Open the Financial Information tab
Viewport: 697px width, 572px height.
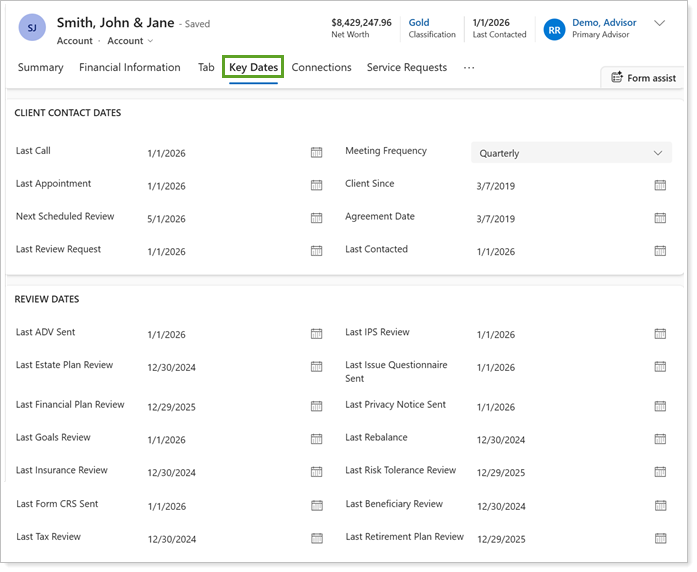pos(130,68)
